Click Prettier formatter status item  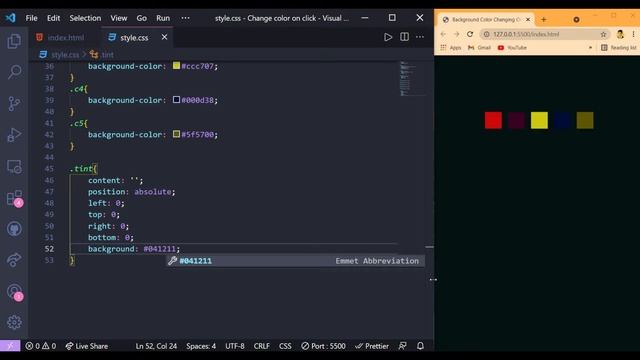[x=372, y=346]
